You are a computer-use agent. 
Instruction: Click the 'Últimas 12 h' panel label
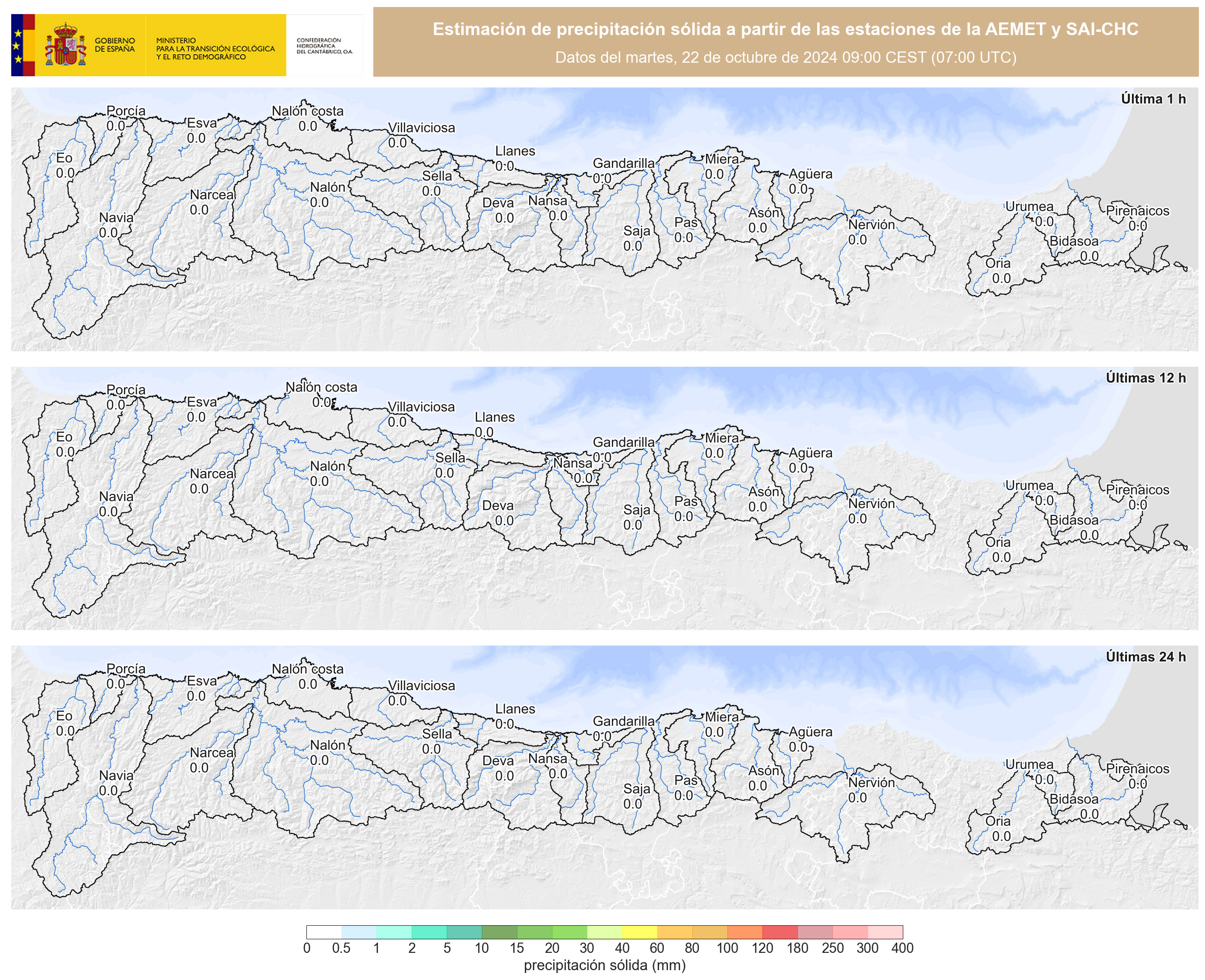(1146, 377)
